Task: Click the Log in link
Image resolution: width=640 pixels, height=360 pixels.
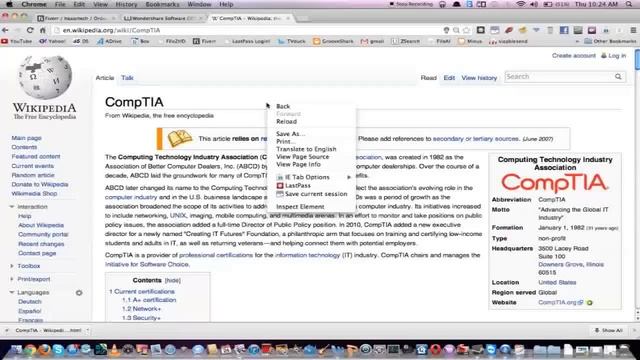Action: point(617,56)
